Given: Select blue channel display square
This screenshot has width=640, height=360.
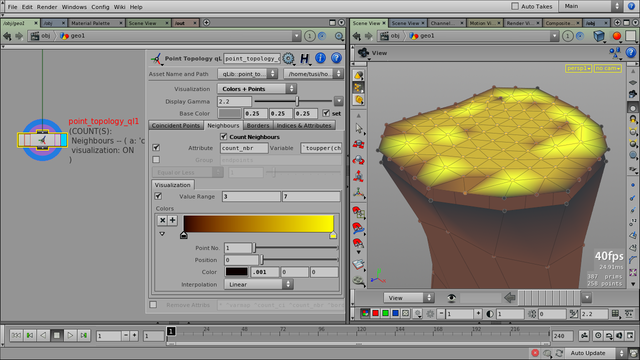Looking at the screenshot, I should (395, 313).
